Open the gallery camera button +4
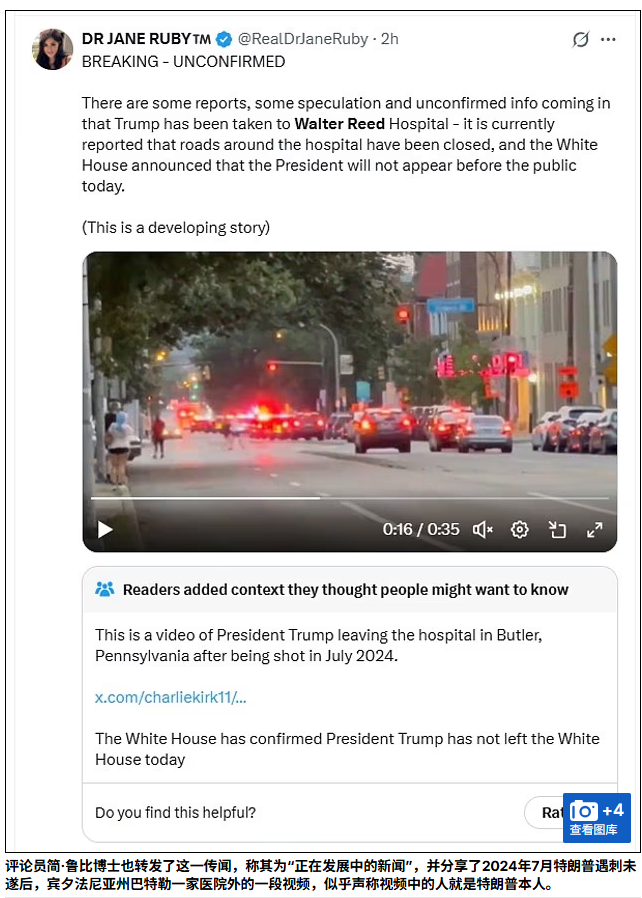Image resolution: width=642 pixels, height=898 pixels. click(597, 818)
